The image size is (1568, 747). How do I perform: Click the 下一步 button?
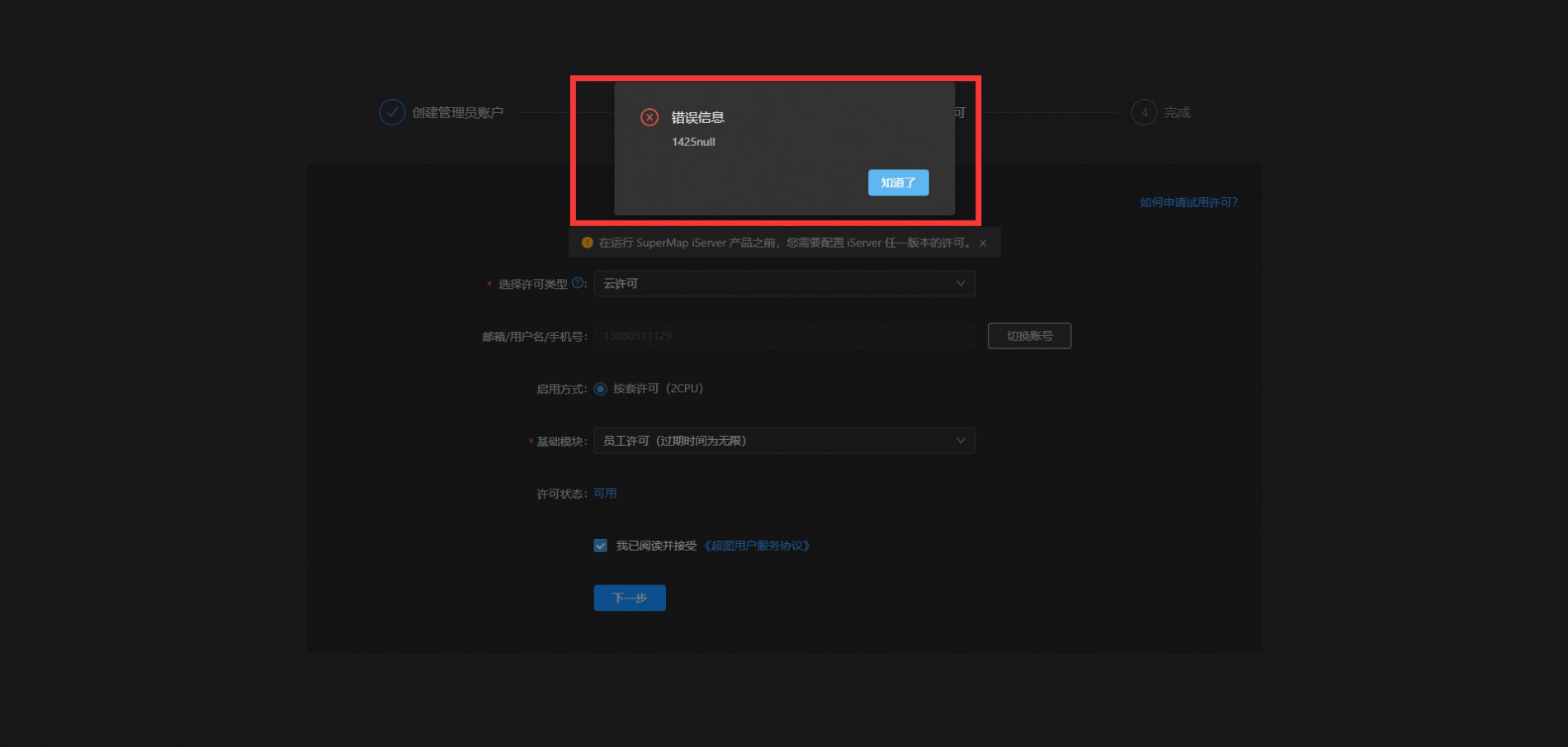[x=630, y=598]
